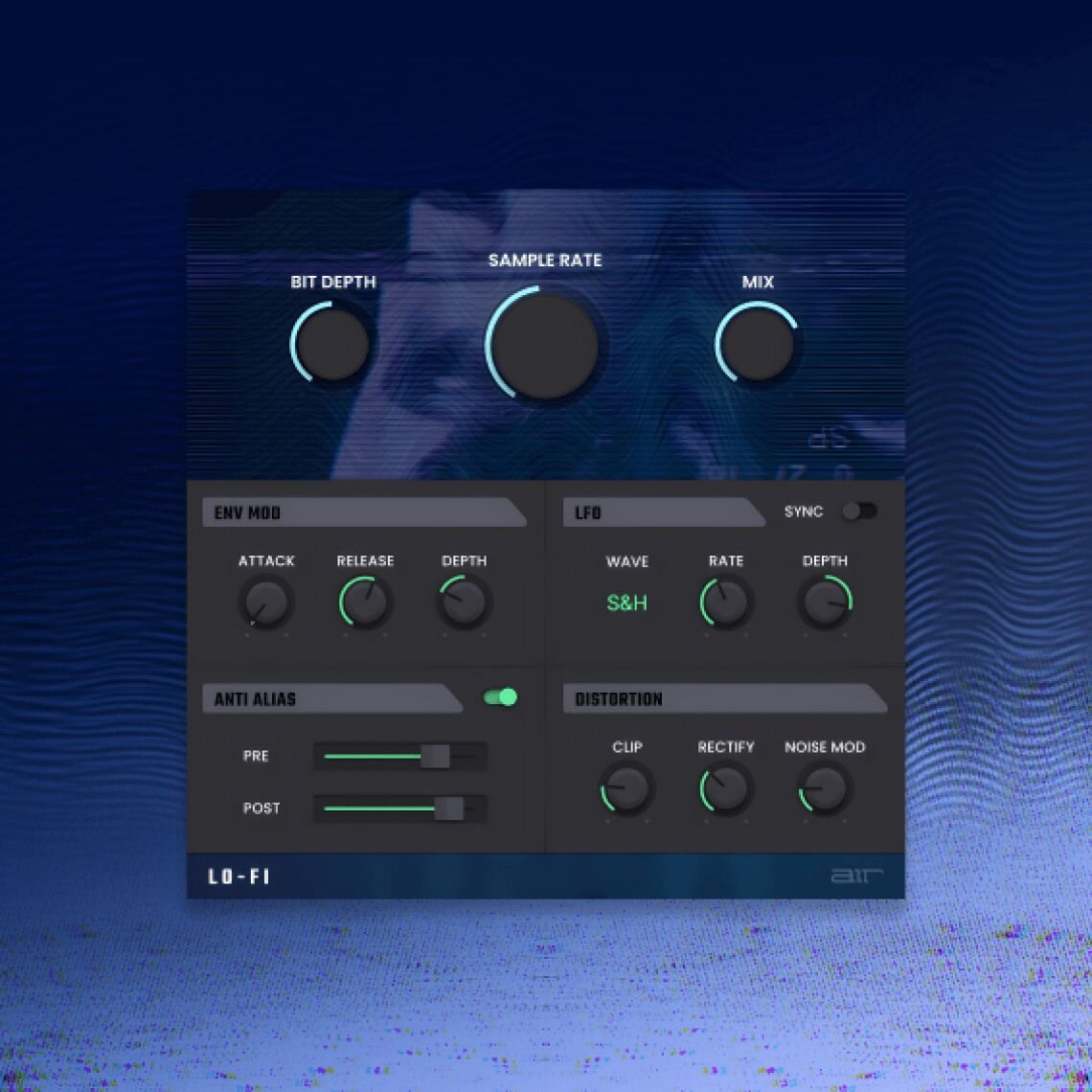Click the LFO Depth knob

point(826,603)
